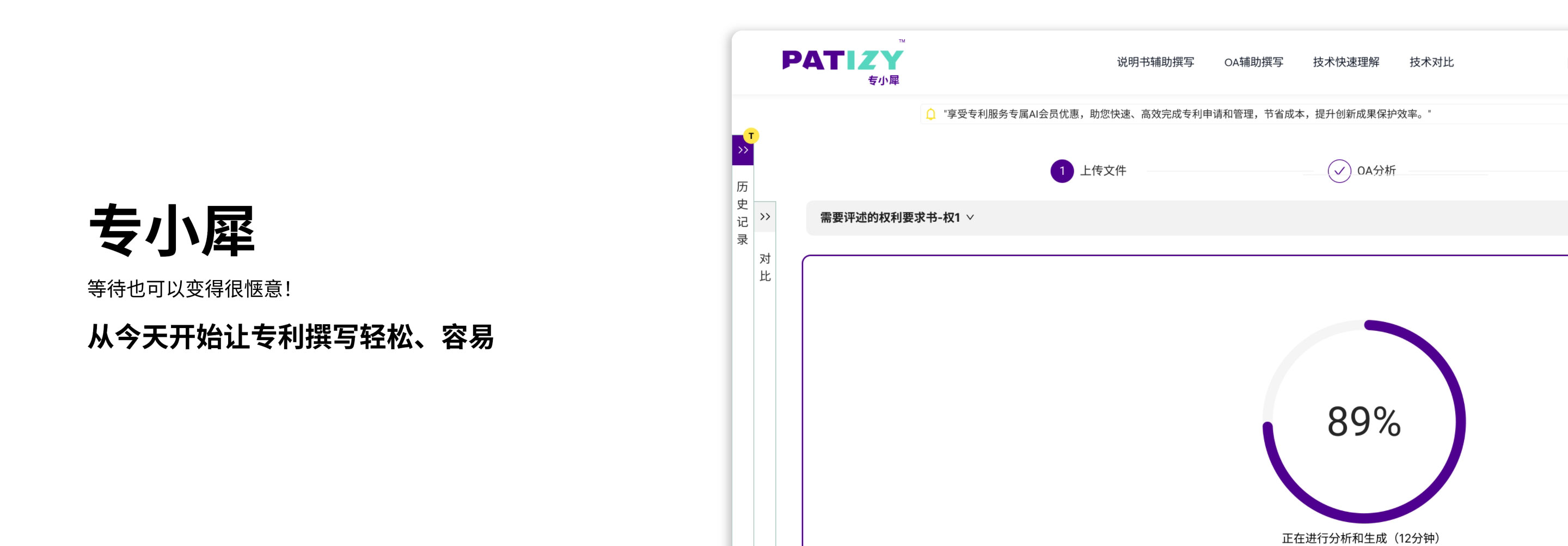The width and height of the screenshot is (1568, 546).
Task: Click the step 1 number circle
Action: click(x=1062, y=171)
